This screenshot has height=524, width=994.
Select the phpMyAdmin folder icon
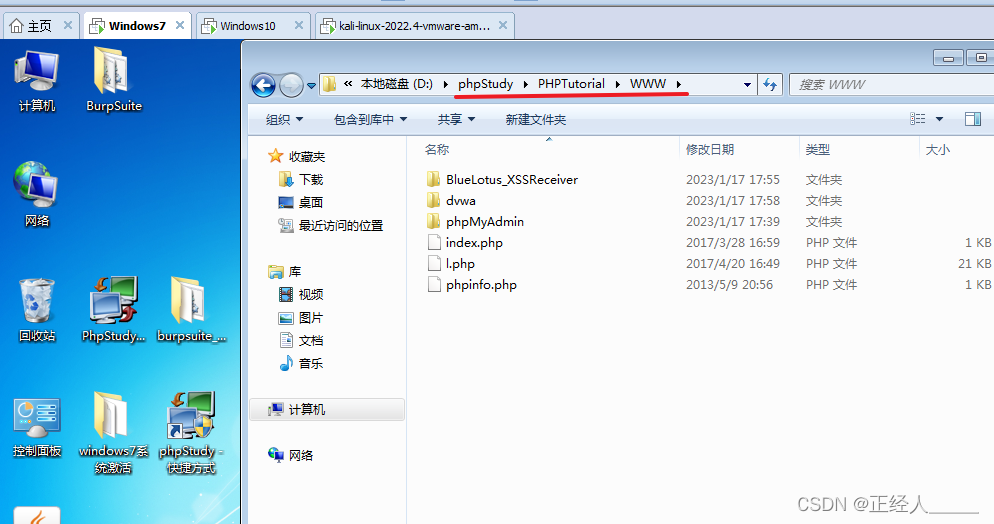click(x=434, y=221)
